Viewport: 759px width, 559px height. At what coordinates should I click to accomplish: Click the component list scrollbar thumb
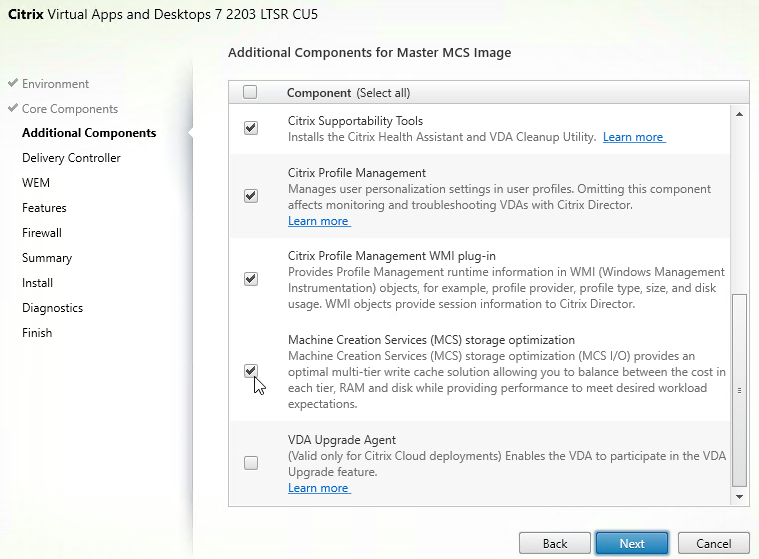pyautogui.click(x=739, y=390)
